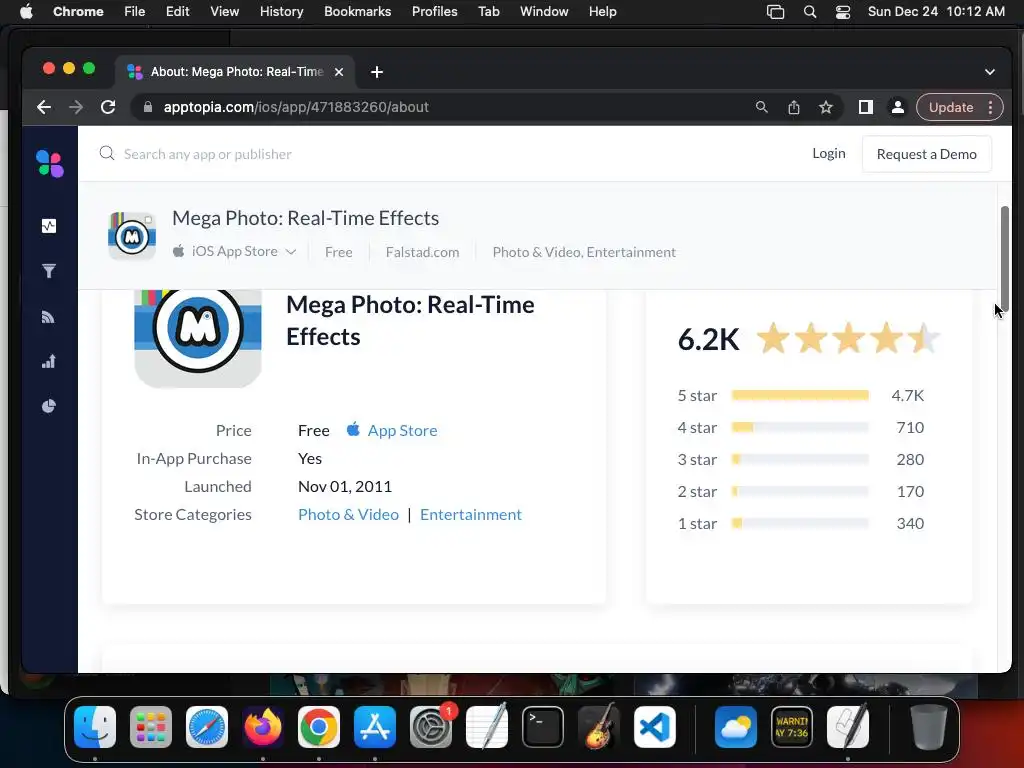
Task: Open Launchpad from the dock
Action: pos(151,727)
